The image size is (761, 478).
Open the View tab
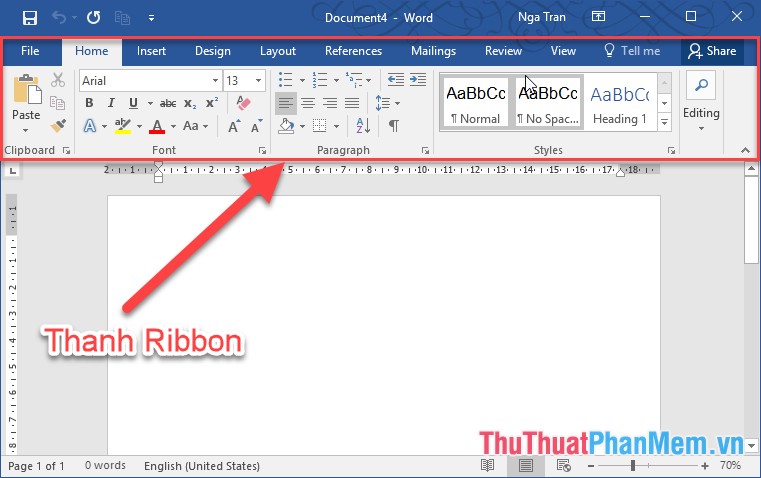pyautogui.click(x=563, y=51)
